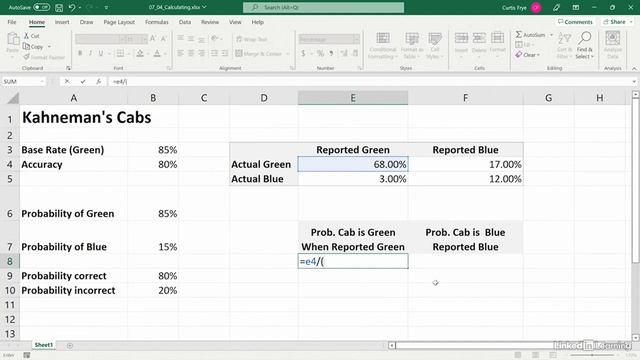Select cell with 68.00%

click(353, 164)
